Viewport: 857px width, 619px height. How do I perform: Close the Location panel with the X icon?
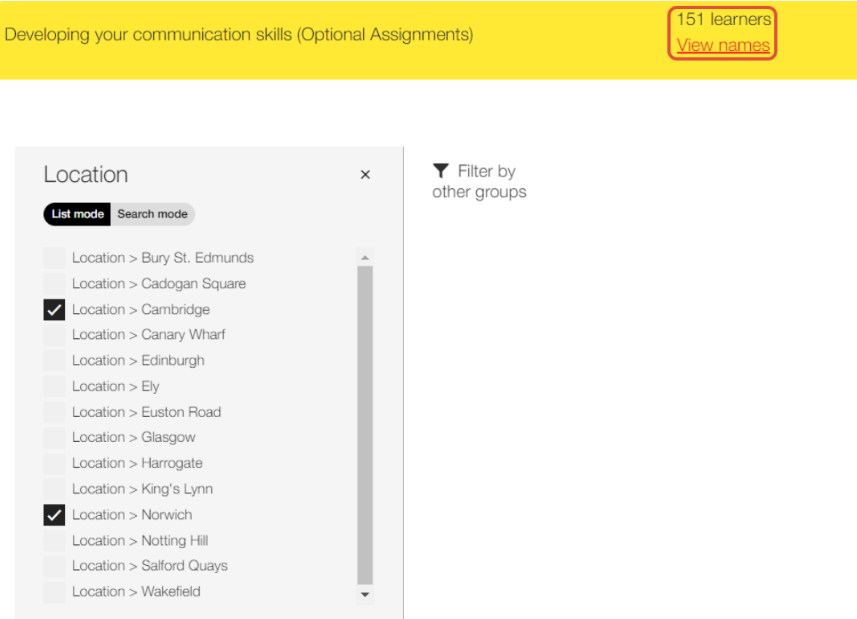point(365,175)
